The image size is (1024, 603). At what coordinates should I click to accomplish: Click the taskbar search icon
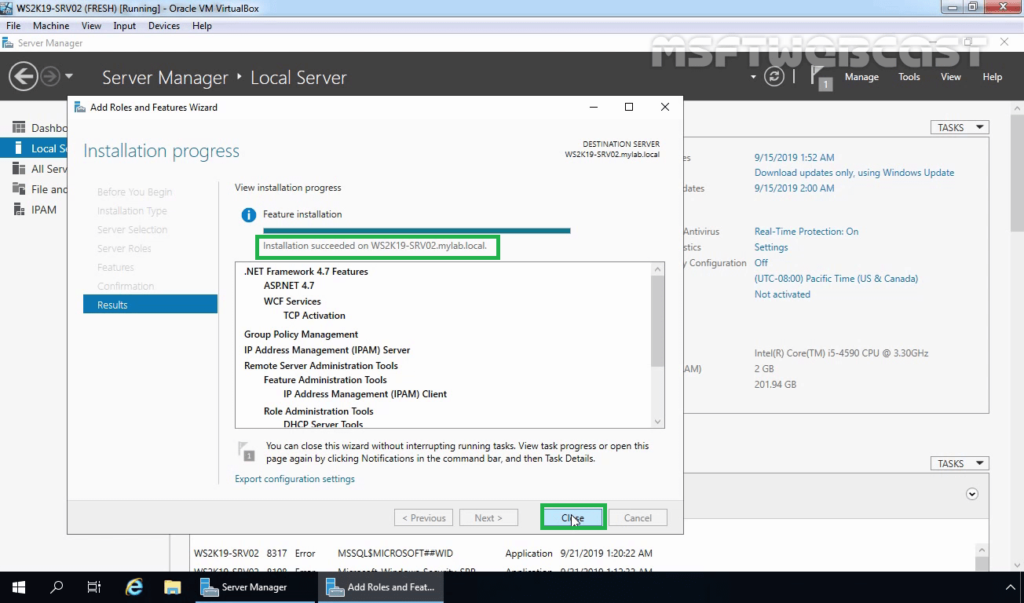point(57,587)
